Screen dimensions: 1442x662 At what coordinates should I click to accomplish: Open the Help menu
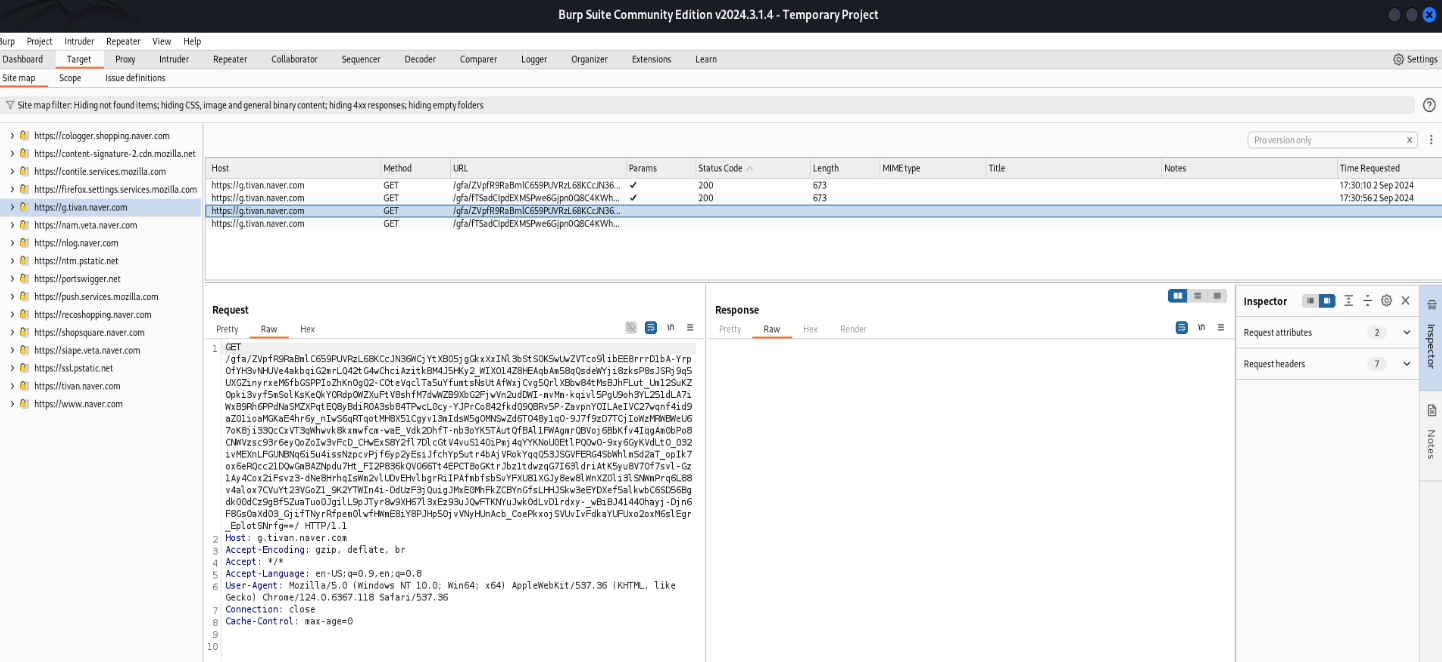pos(192,41)
